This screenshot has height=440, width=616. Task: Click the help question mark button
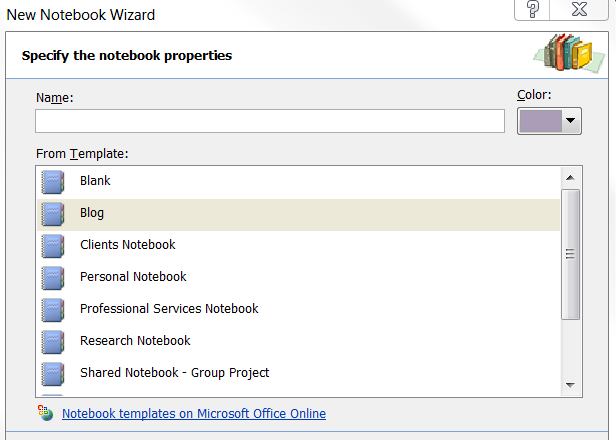[532, 9]
